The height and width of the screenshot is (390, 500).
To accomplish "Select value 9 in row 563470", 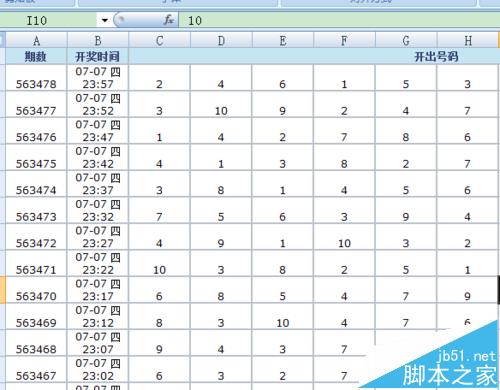I will 468,290.
